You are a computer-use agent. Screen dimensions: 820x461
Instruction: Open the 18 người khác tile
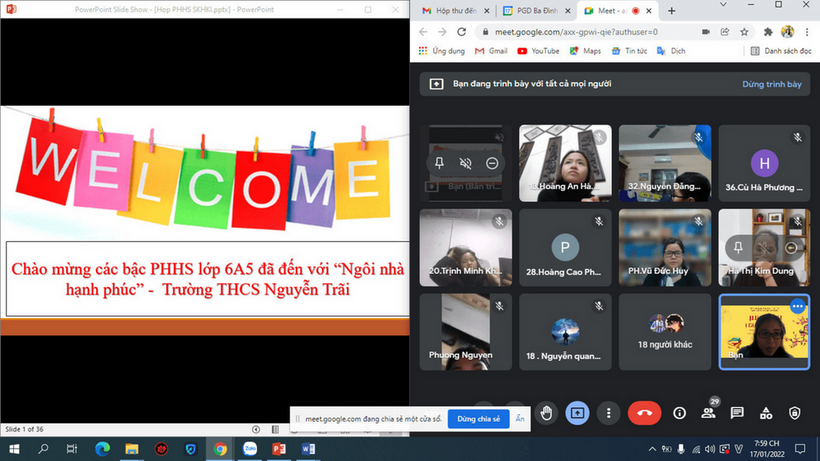click(665, 332)
